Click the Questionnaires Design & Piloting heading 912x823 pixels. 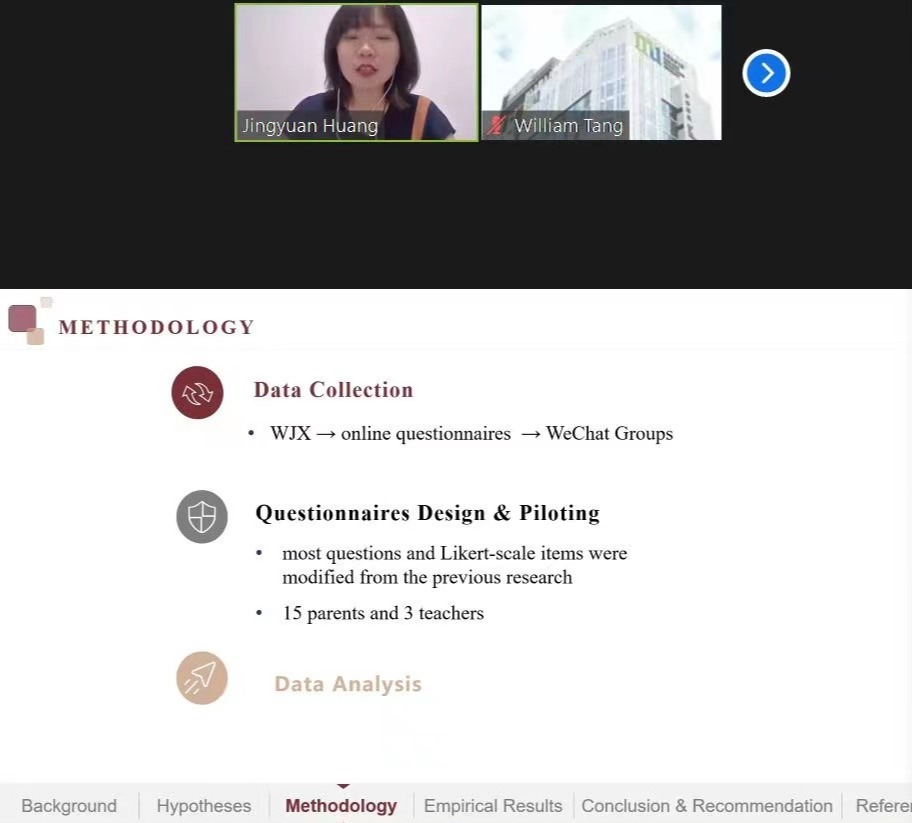tap(427, 513)
